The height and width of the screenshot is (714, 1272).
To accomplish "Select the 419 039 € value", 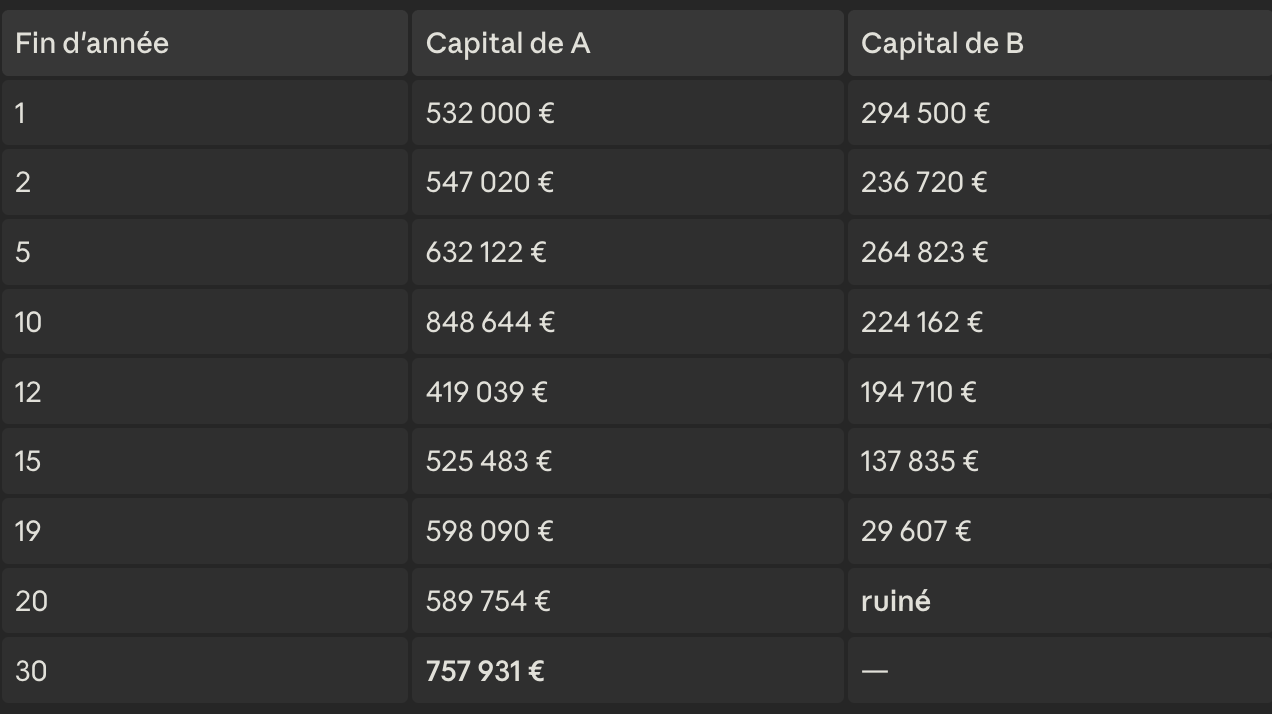I will pyautogui.click(x=486, y=392).
